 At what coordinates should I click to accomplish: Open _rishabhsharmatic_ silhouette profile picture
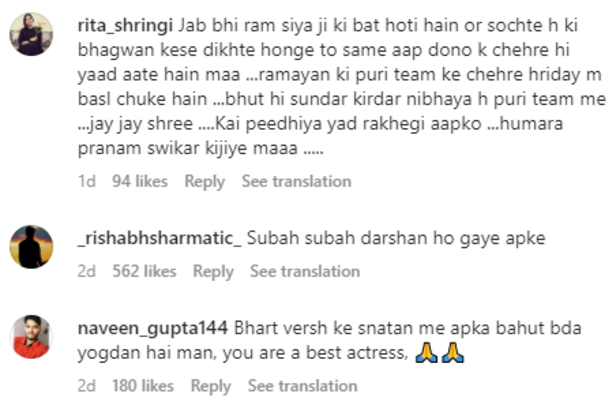(31, 247)
